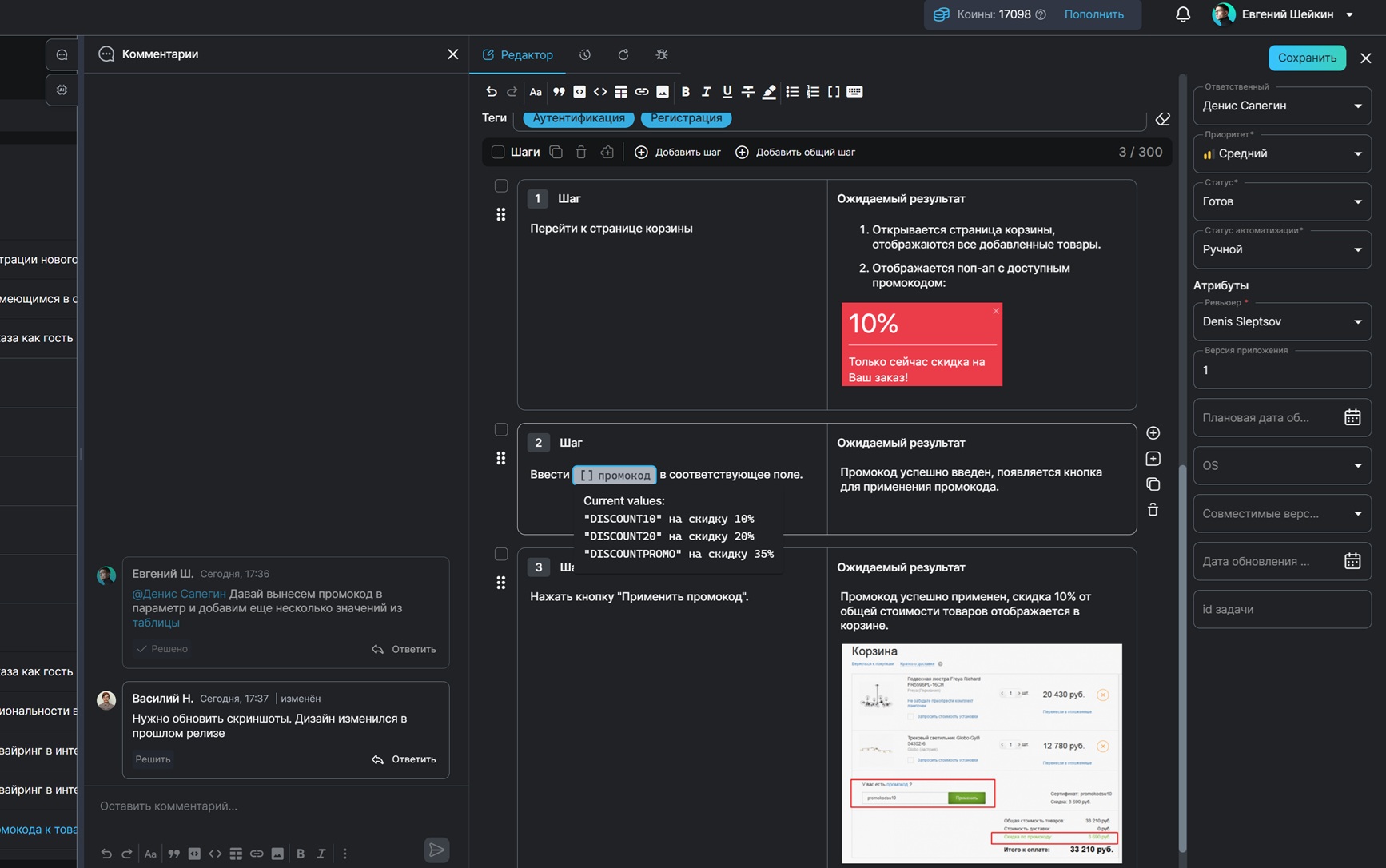Toggle underline in editor toolbar

click(727, 91)
